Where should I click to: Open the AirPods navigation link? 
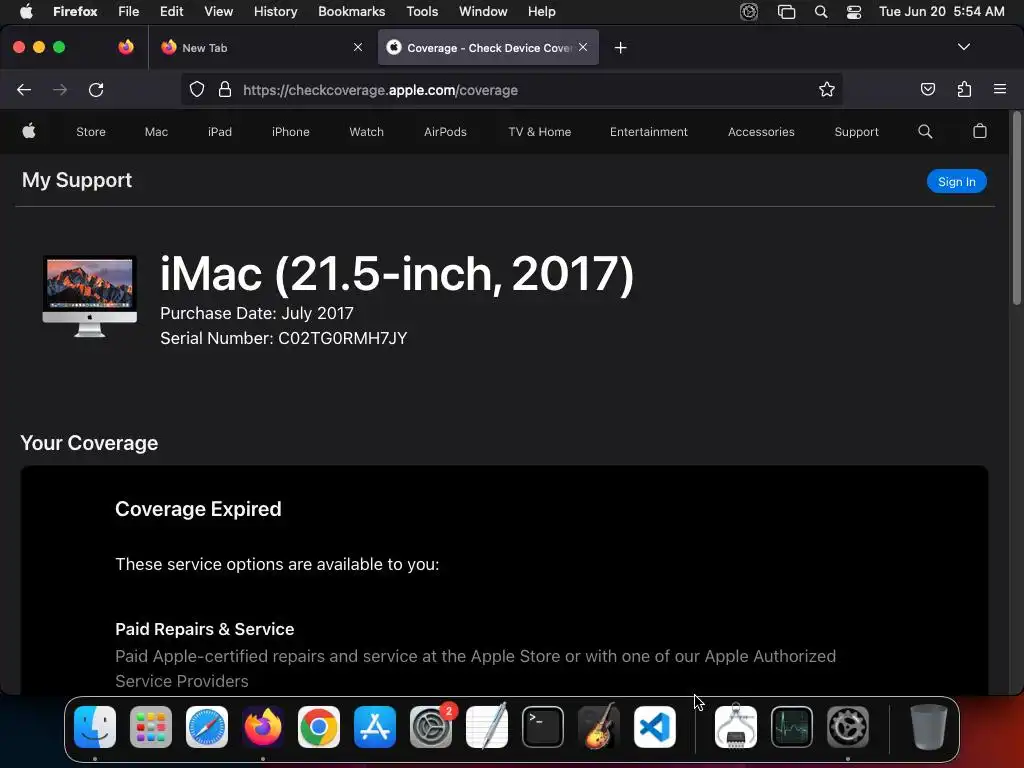click(x=445, y=132)
